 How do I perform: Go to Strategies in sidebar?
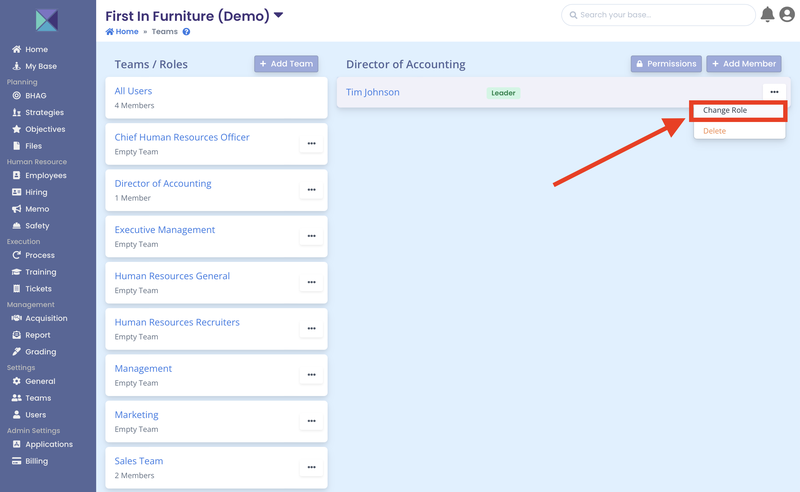(x=44, y=113)
